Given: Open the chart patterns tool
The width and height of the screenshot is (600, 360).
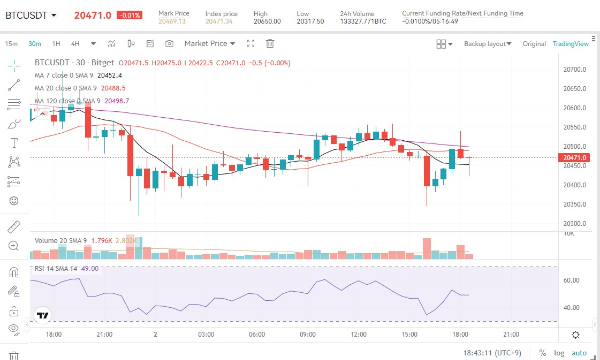Looking at the screenshot, I should click(14, 162).
